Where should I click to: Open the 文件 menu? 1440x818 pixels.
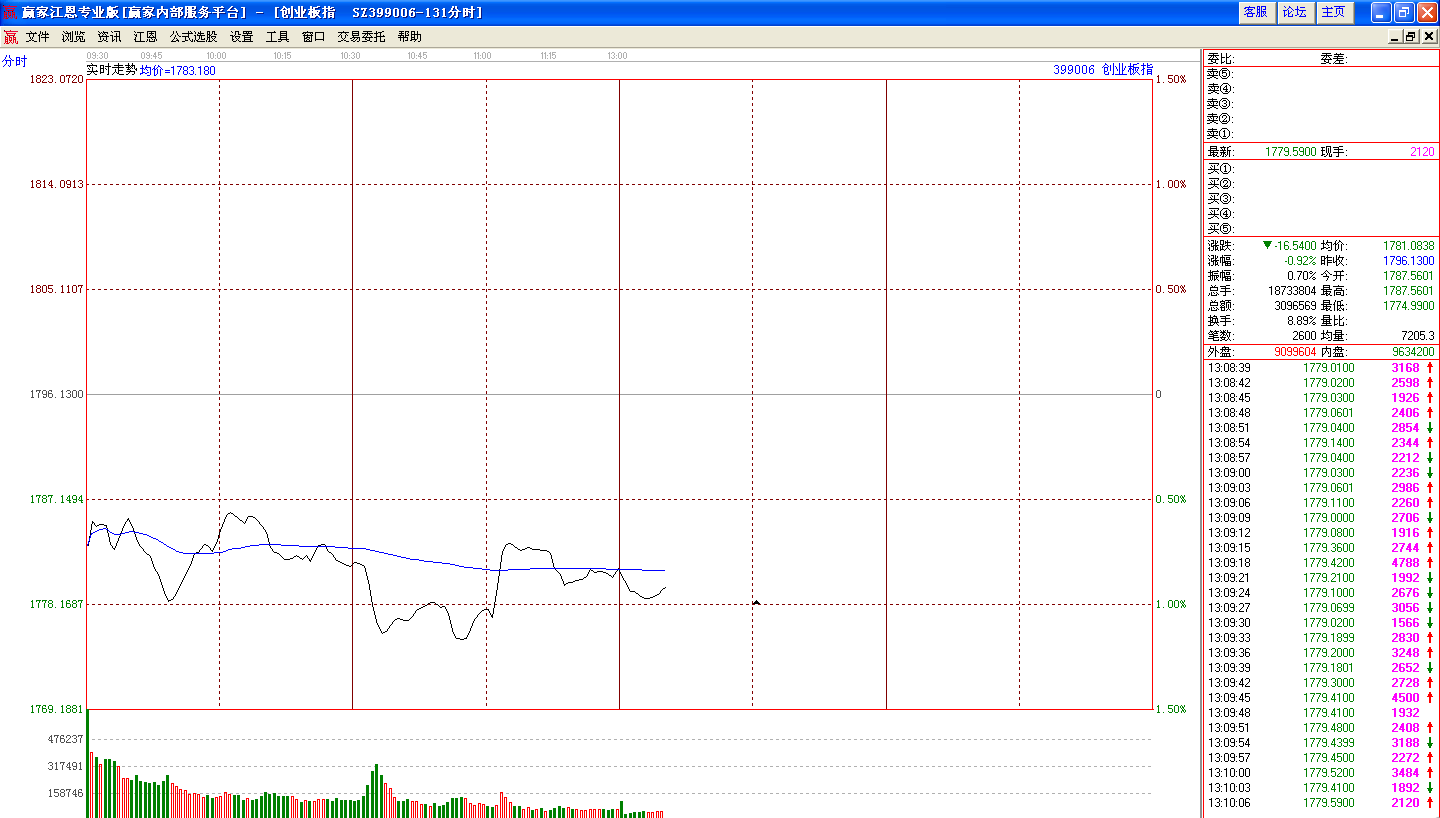pos(38,37)
